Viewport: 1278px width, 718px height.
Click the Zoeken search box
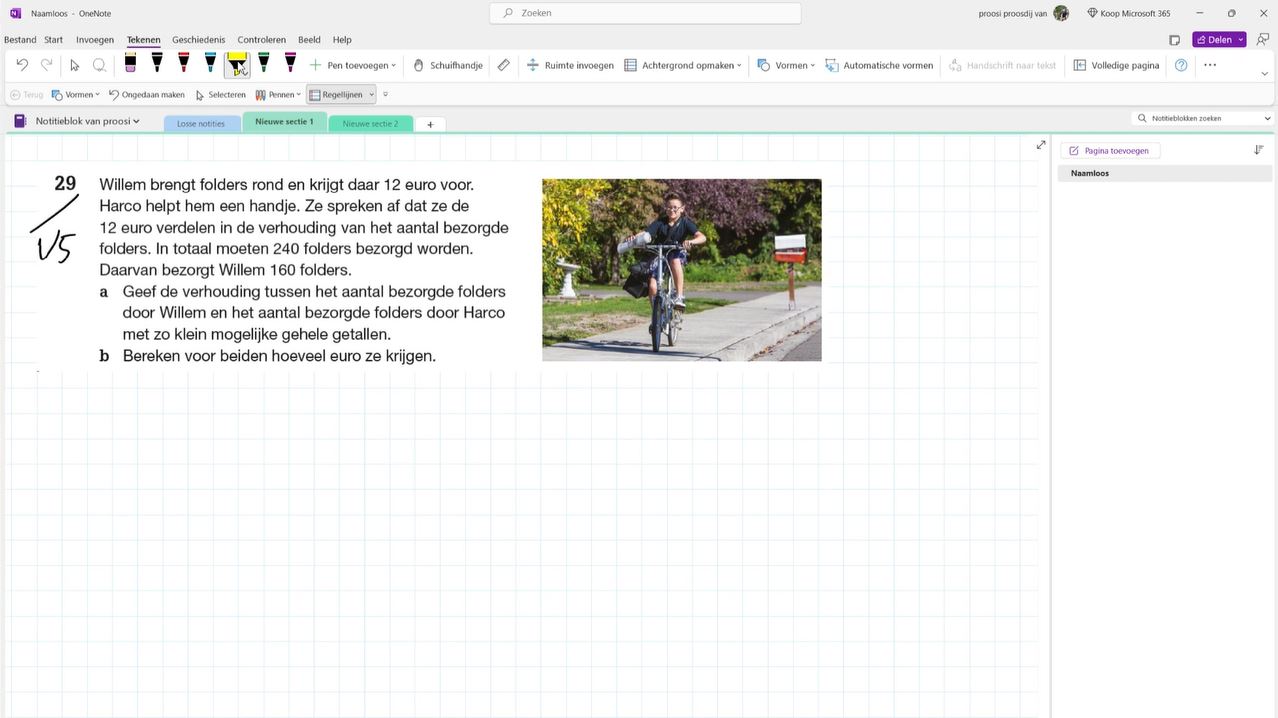pyautogui.click(x=645, y=13)
